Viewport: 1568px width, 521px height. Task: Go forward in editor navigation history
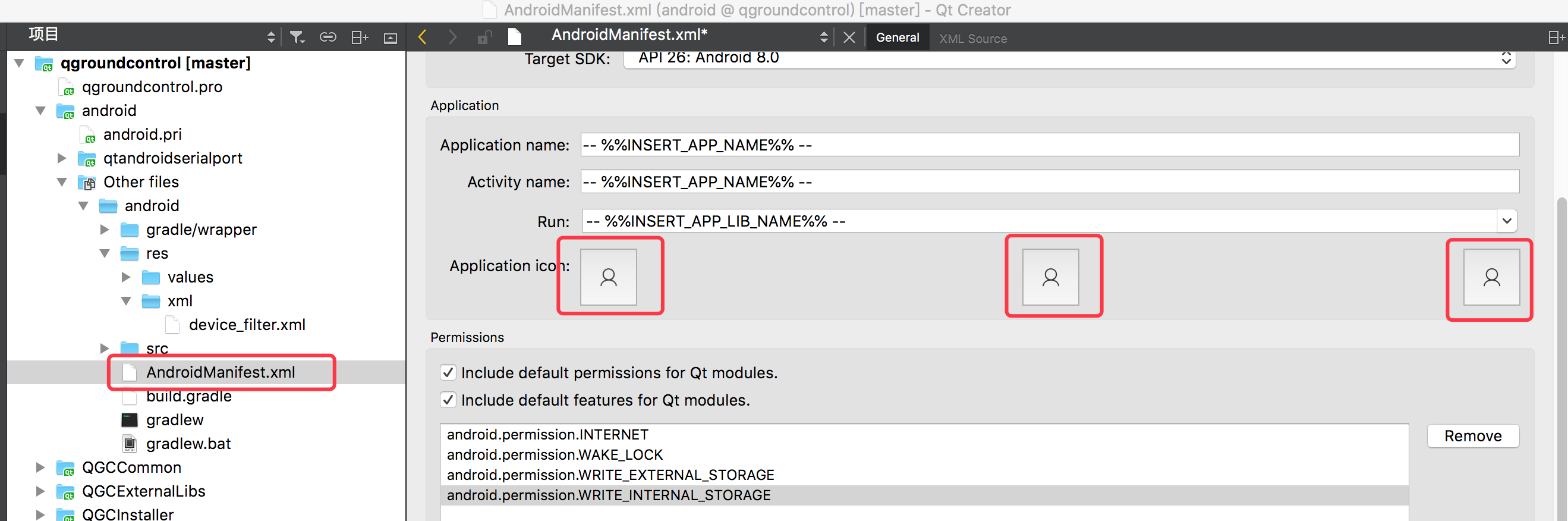pos(452,37)
